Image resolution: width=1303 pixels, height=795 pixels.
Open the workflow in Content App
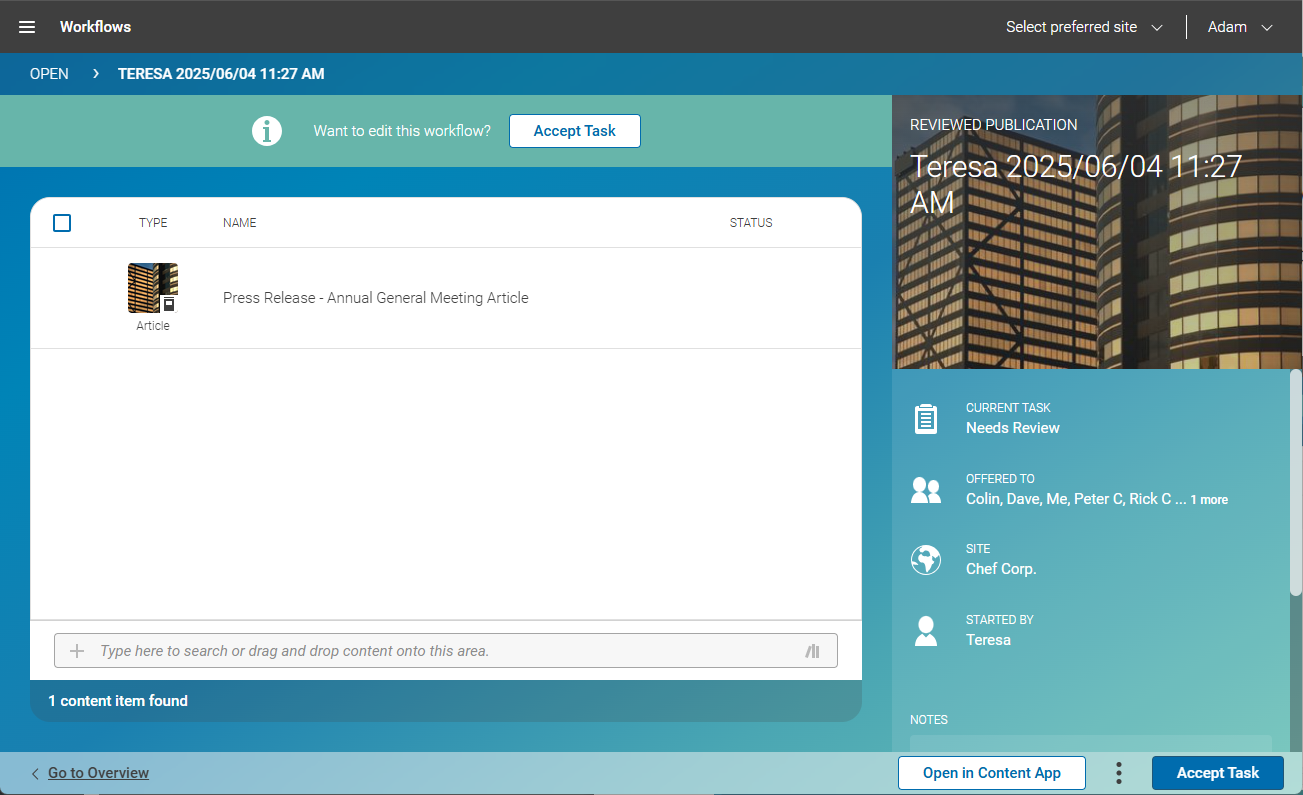click(x=991, y=773)
